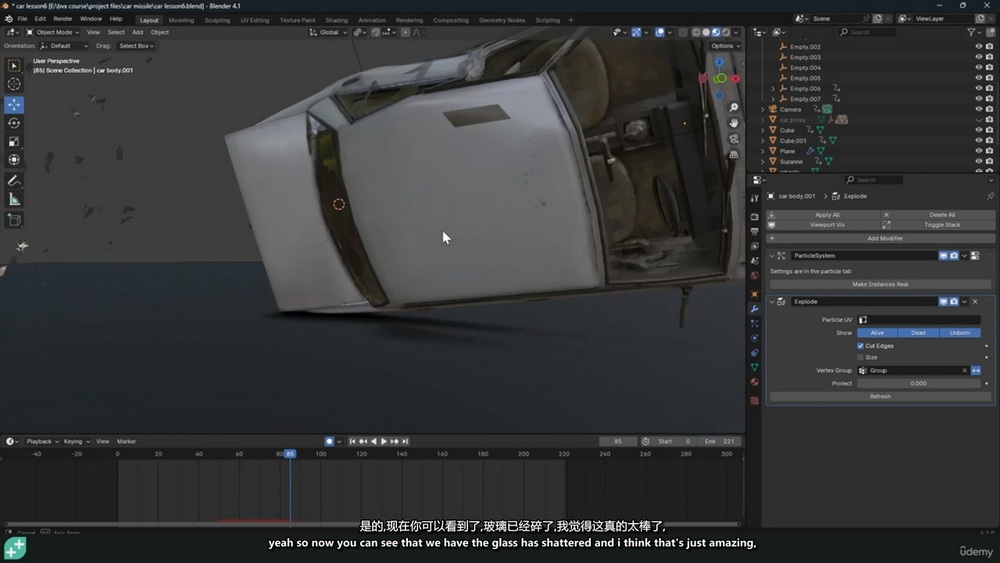Open the Object Constraints properties tab
The image size is (1000, 563).
pos(754,353)
